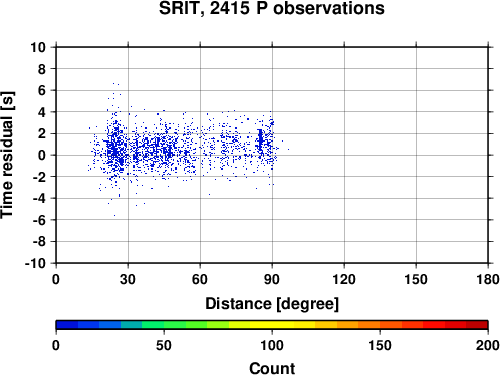Click the Time residual [s] axis label
This screenshot has width=500, height=375.
click(x=7, y=155)
